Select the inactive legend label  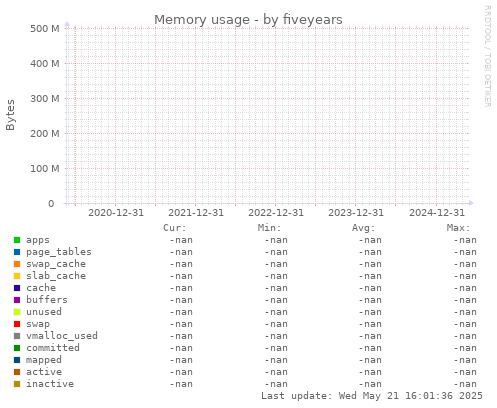coord(50,384)
